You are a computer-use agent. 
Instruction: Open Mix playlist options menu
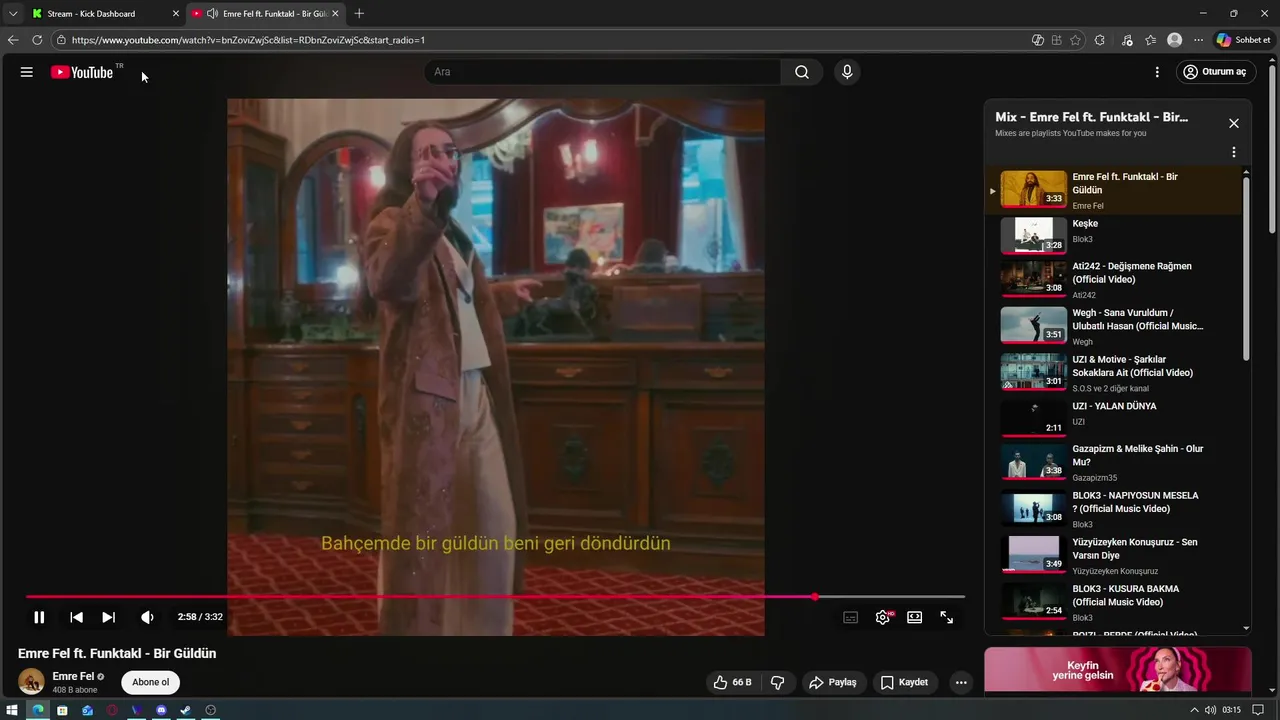click(1233, 152)
